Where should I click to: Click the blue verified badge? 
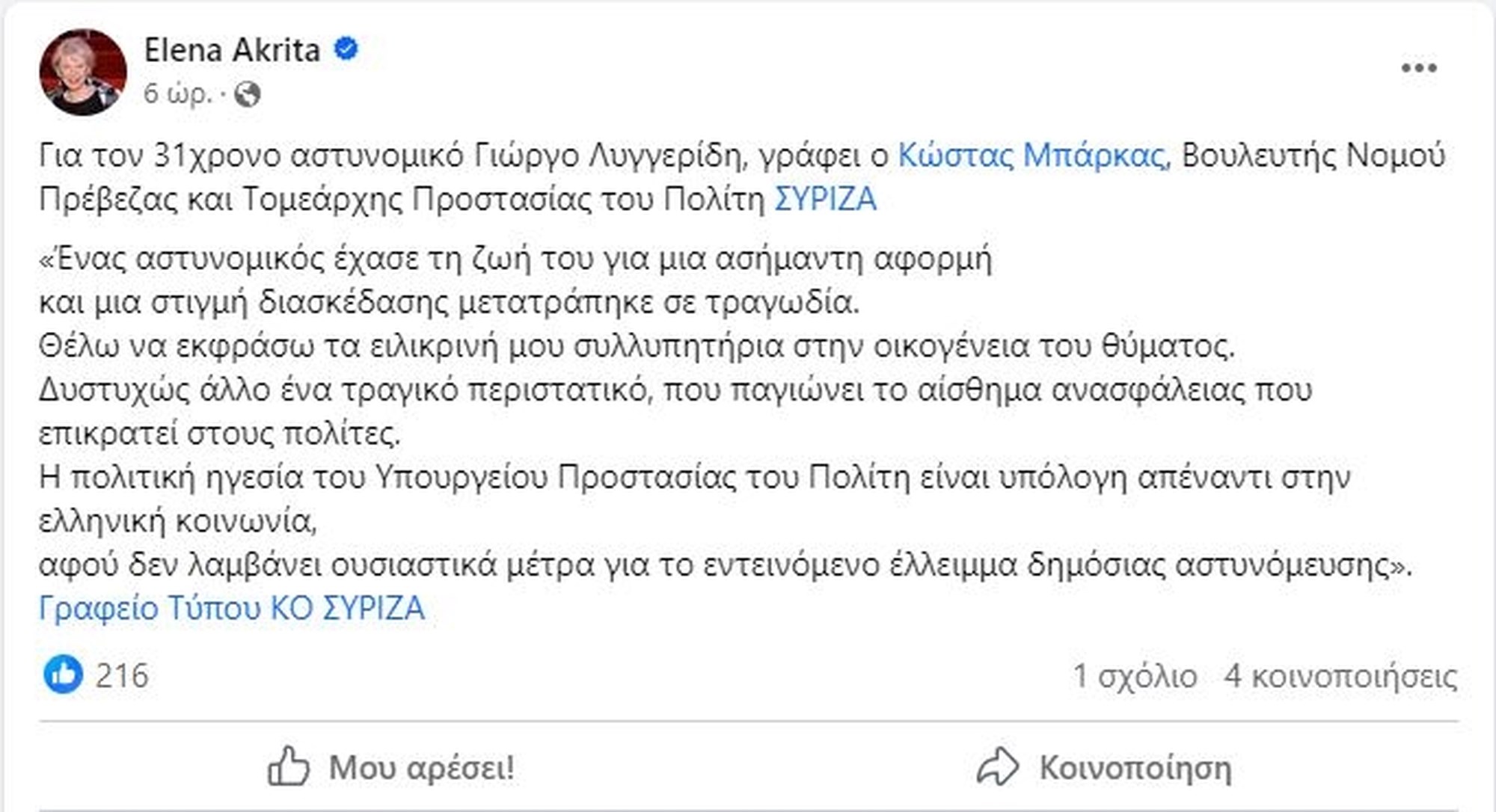(x=346, y=49)
